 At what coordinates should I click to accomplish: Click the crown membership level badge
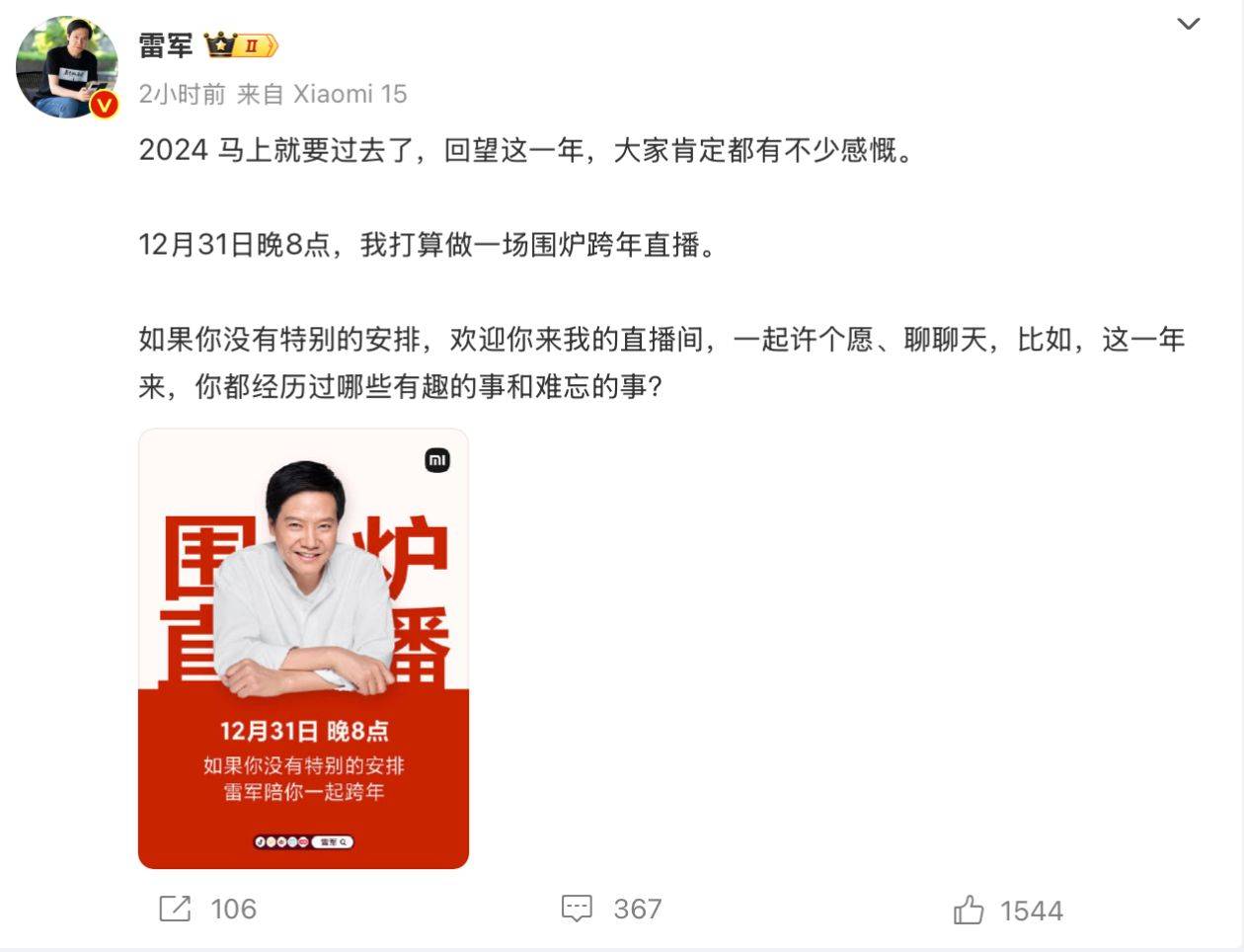(x=241, y=45)
